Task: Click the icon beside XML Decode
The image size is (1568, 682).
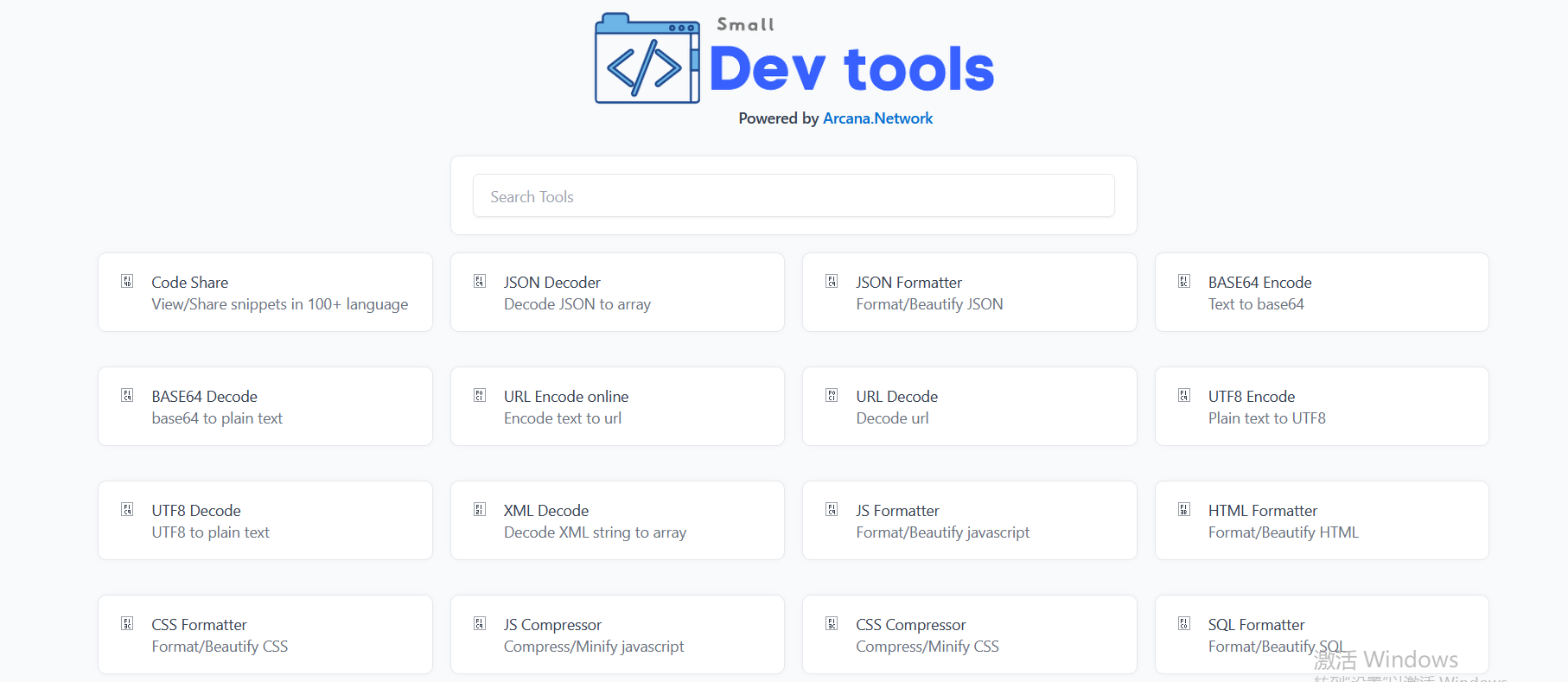Action: (x=480, y=509)
